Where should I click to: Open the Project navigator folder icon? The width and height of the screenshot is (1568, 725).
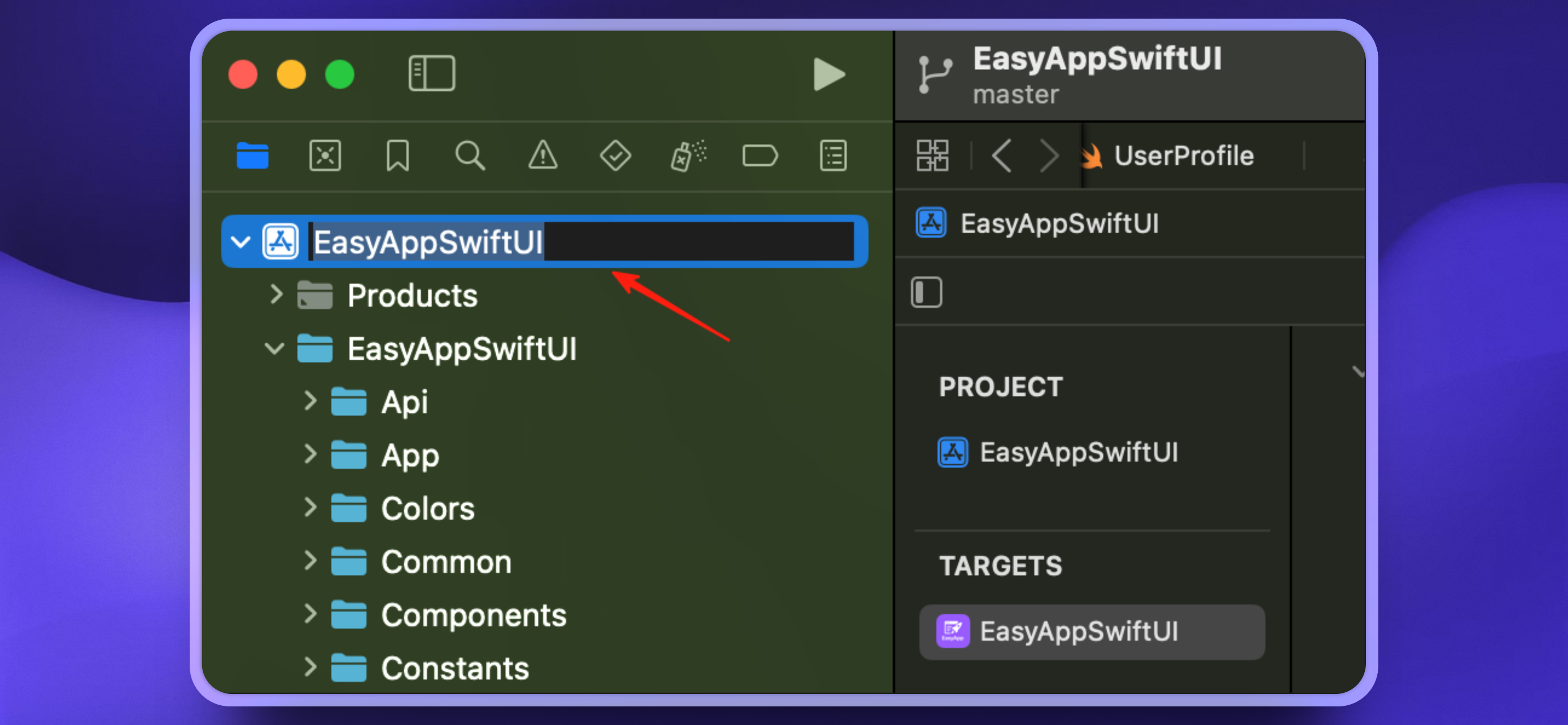click(252, 156)
